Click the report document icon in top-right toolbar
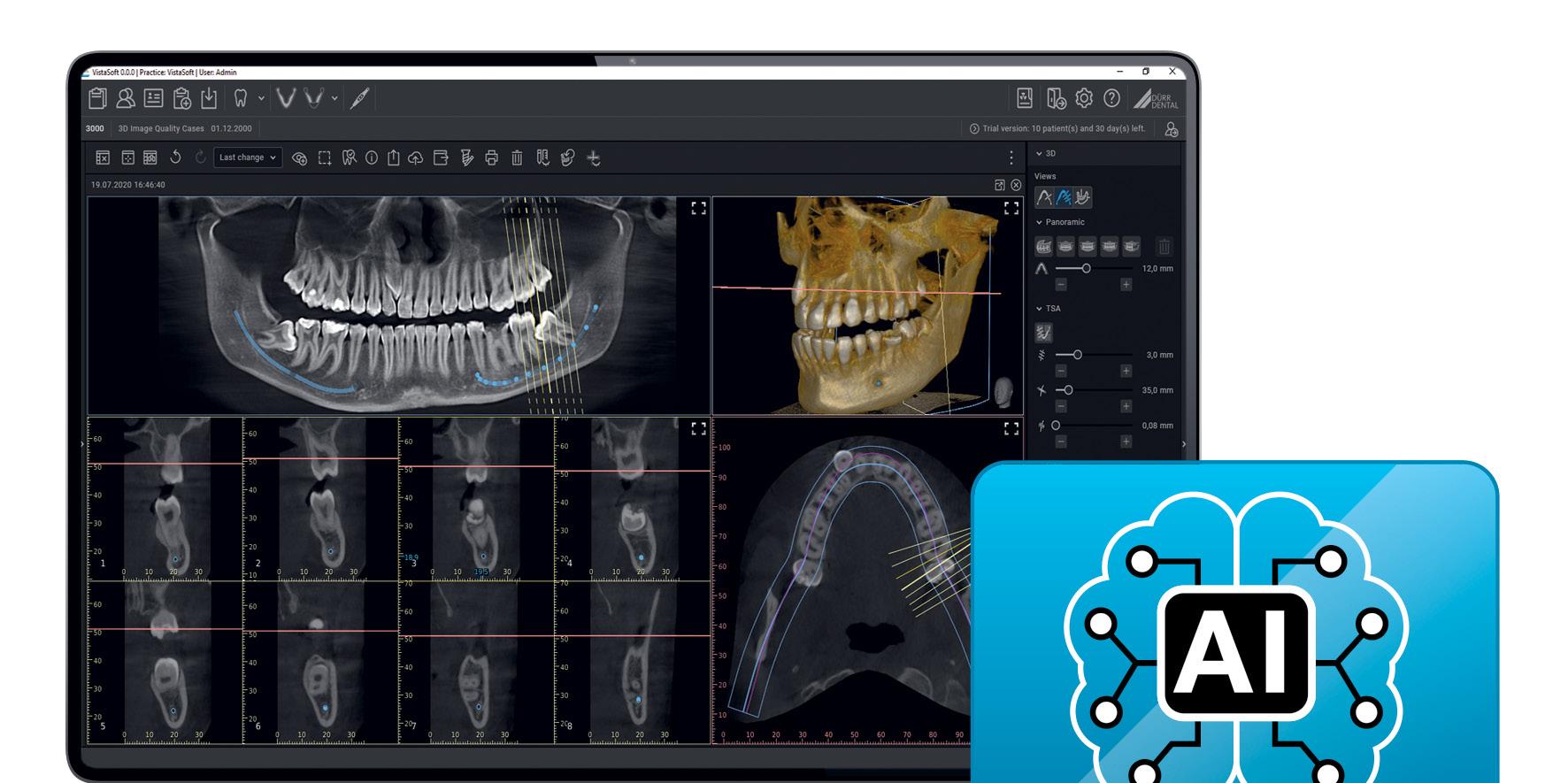Image resolution: width=1568 pixels, height=783 pixels. pos(1025,98)
